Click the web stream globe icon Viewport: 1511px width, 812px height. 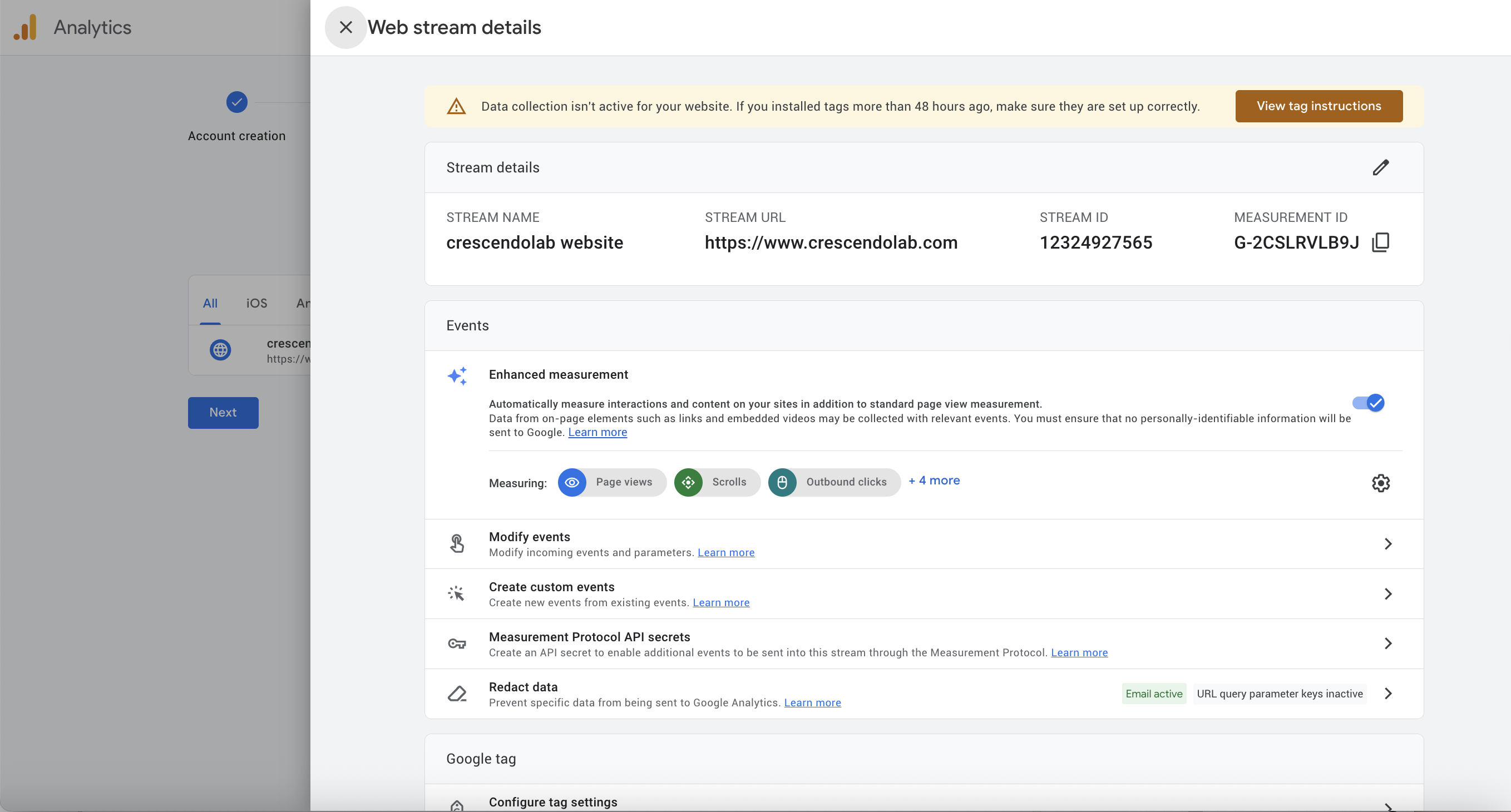pyautogui.click(x=220, y=350)
